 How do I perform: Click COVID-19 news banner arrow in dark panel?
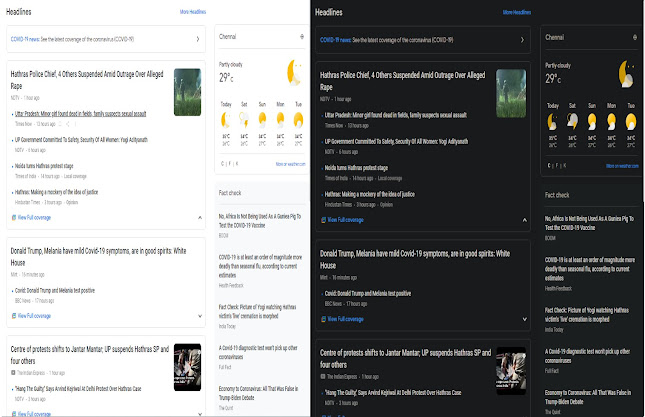pyautogui.click(x=522, y=40)
